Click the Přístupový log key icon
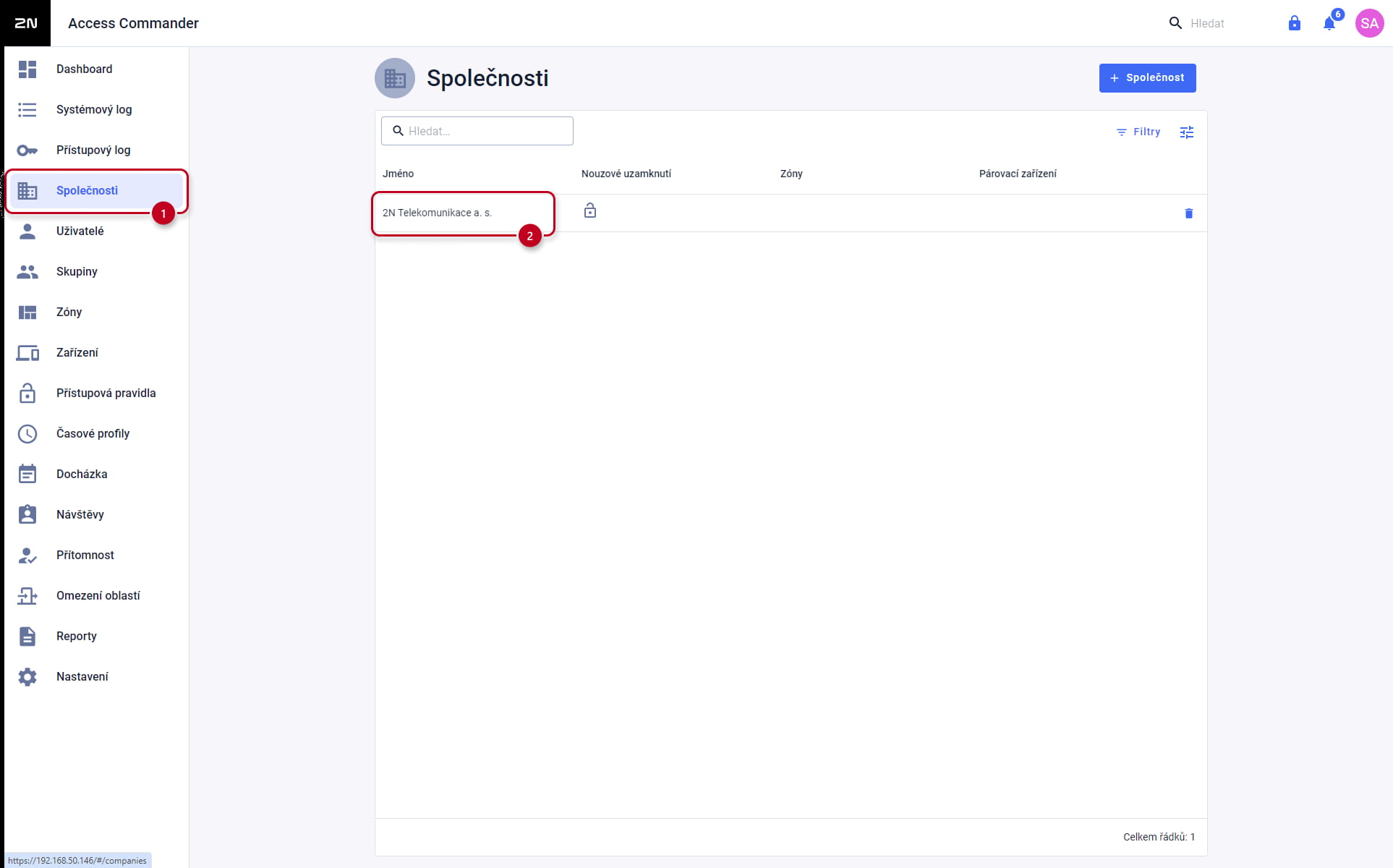This screenshot has width=1393, height=868. [x=27, y=150]
